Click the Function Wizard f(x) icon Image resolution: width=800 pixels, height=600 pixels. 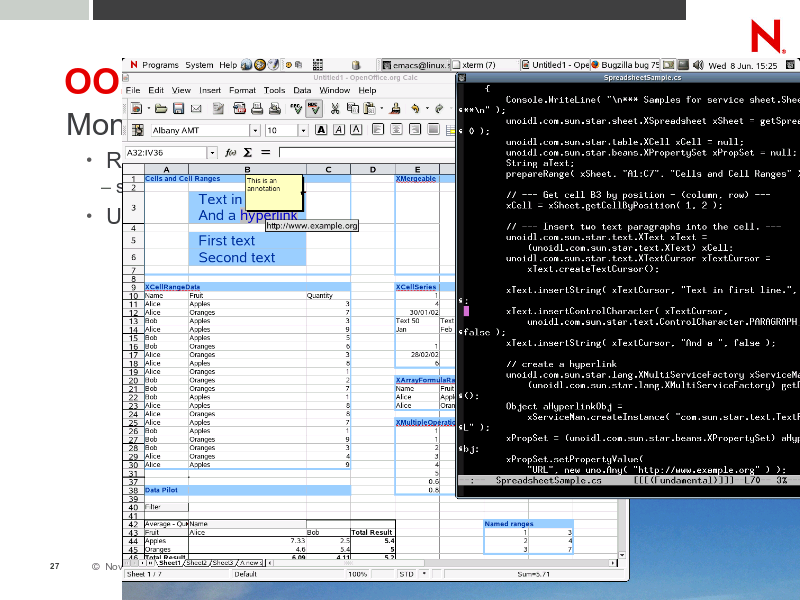231,153
